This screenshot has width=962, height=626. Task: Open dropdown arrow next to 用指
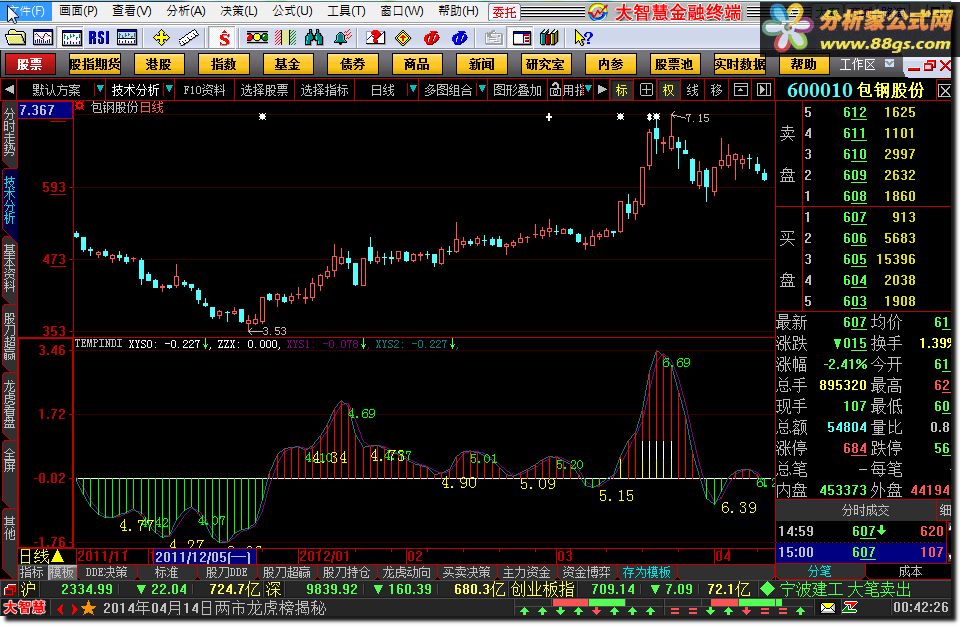click(588, 90)
